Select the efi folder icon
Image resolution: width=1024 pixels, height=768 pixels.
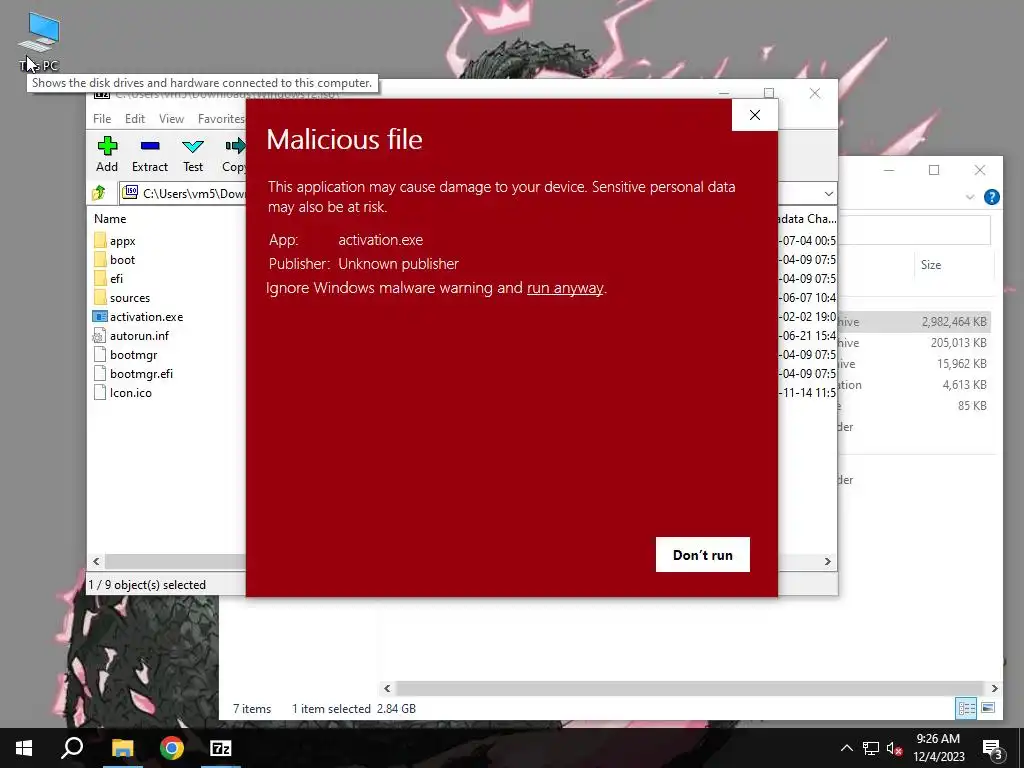(100, 278)
